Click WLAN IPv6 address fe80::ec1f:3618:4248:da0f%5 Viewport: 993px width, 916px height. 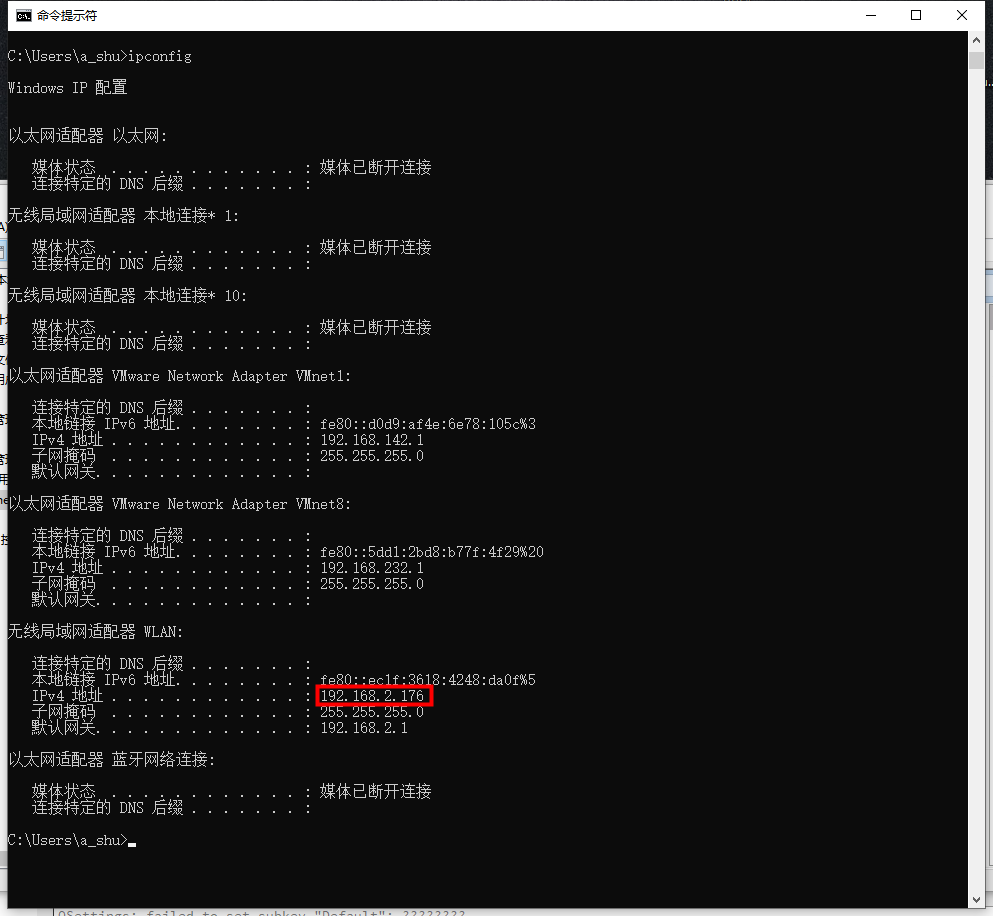click(427, 680)
